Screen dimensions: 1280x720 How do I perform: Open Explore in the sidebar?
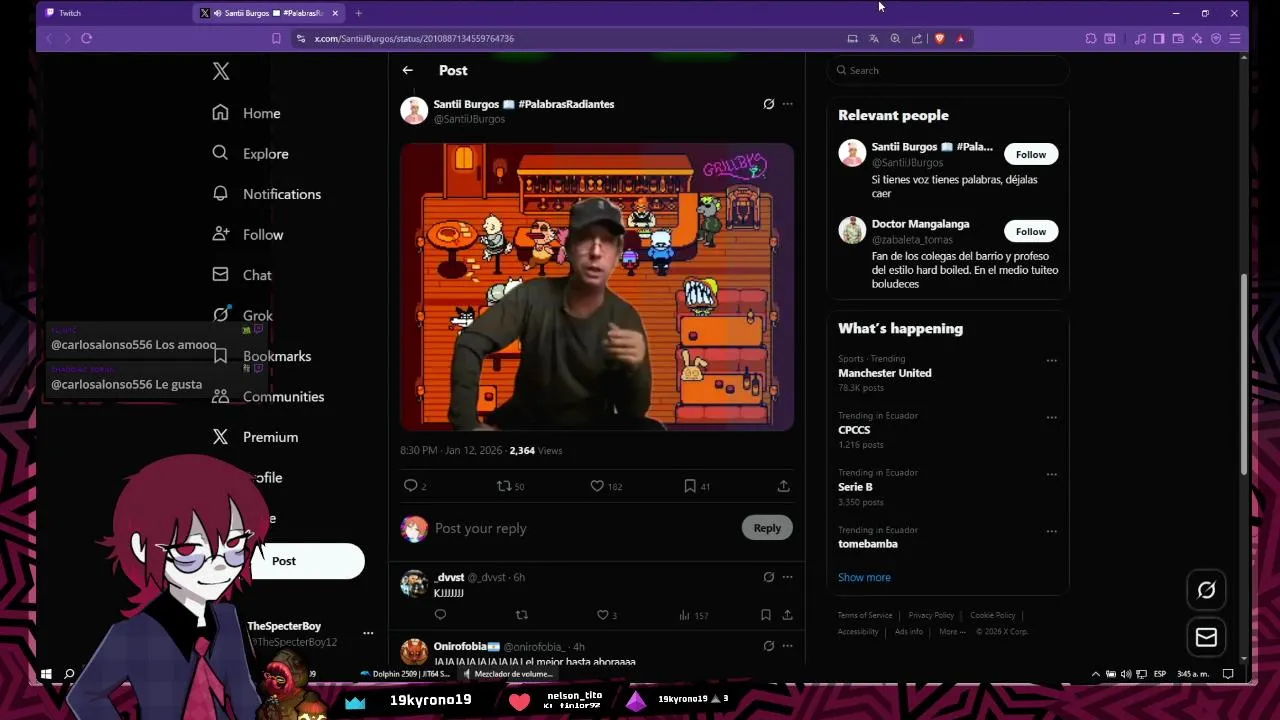[x=251, y=153]
